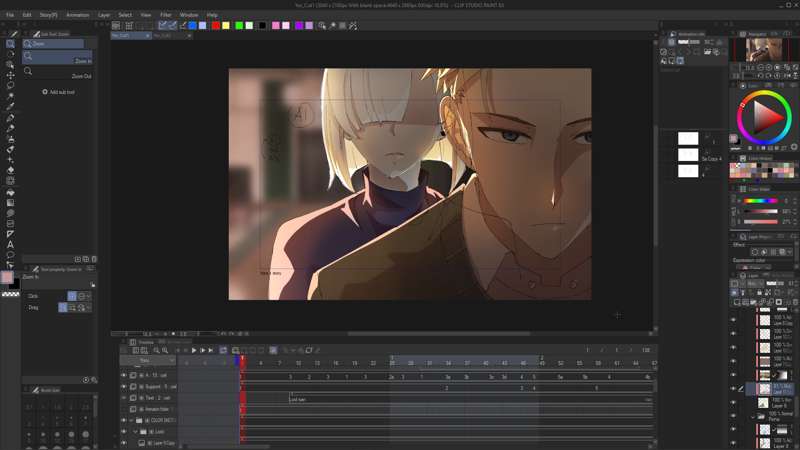This screenshot has width=800, height=450.
Task: Choose the Zoom In sub tool
Action: pyautogui.click(x=57, y=58)
